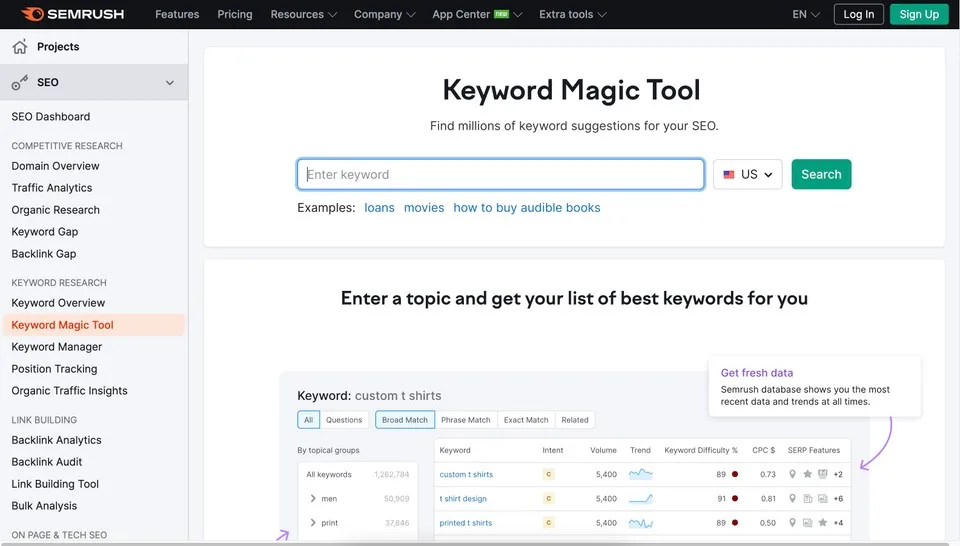This screenshot has width=960, height=546.
Task: Expand the men topical group
Action: point(313,498)
